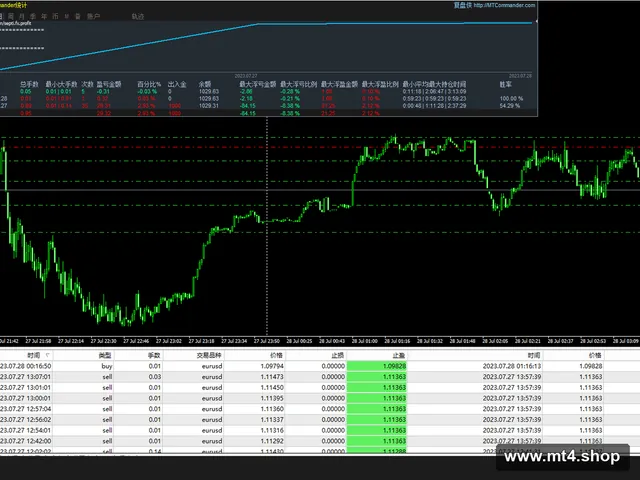Open the 轨迹 tab

tap(138, 16)
